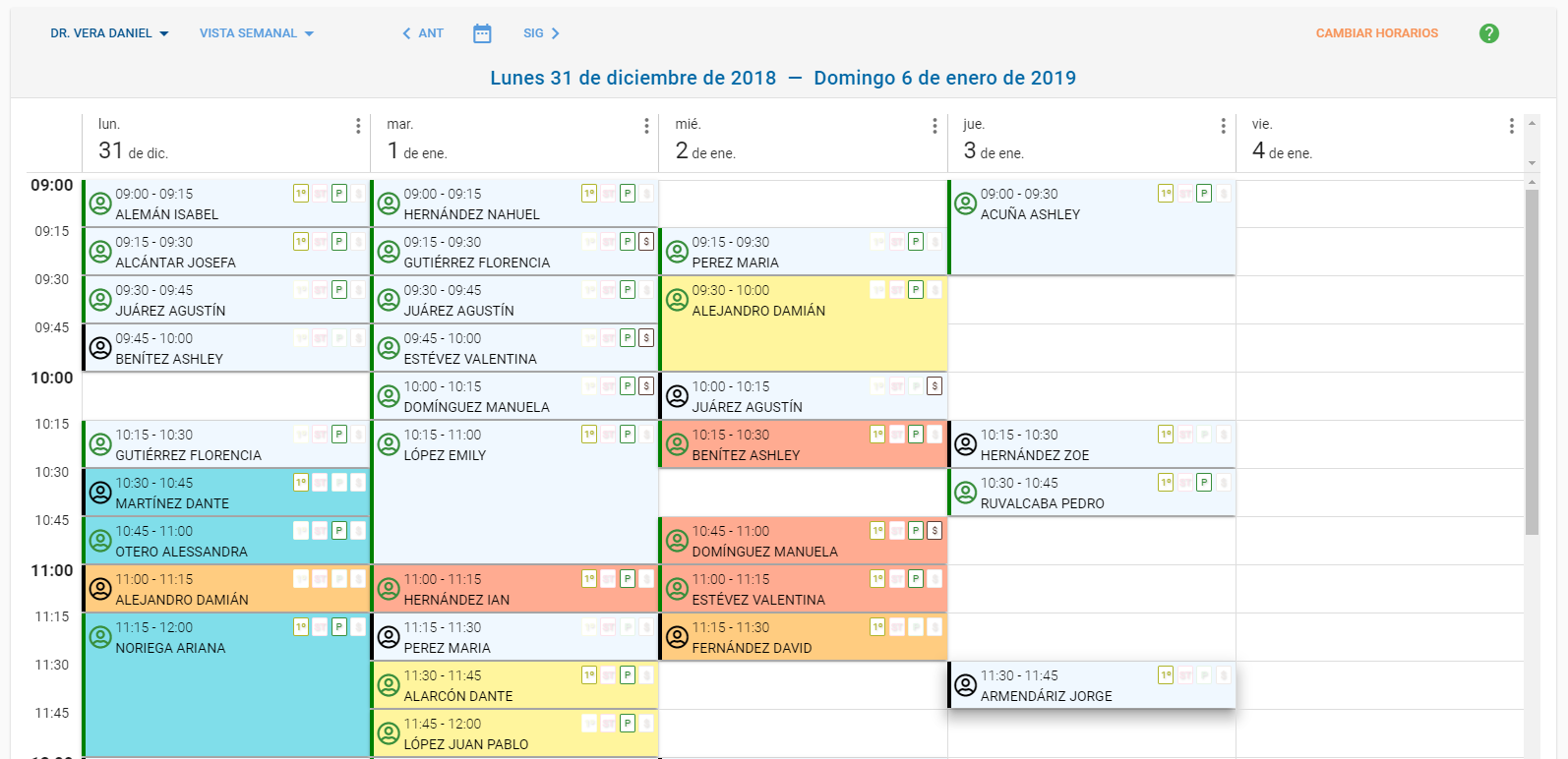
Task: Click the CAMBIAR HORARIOS link
Action: [1376, 33]
